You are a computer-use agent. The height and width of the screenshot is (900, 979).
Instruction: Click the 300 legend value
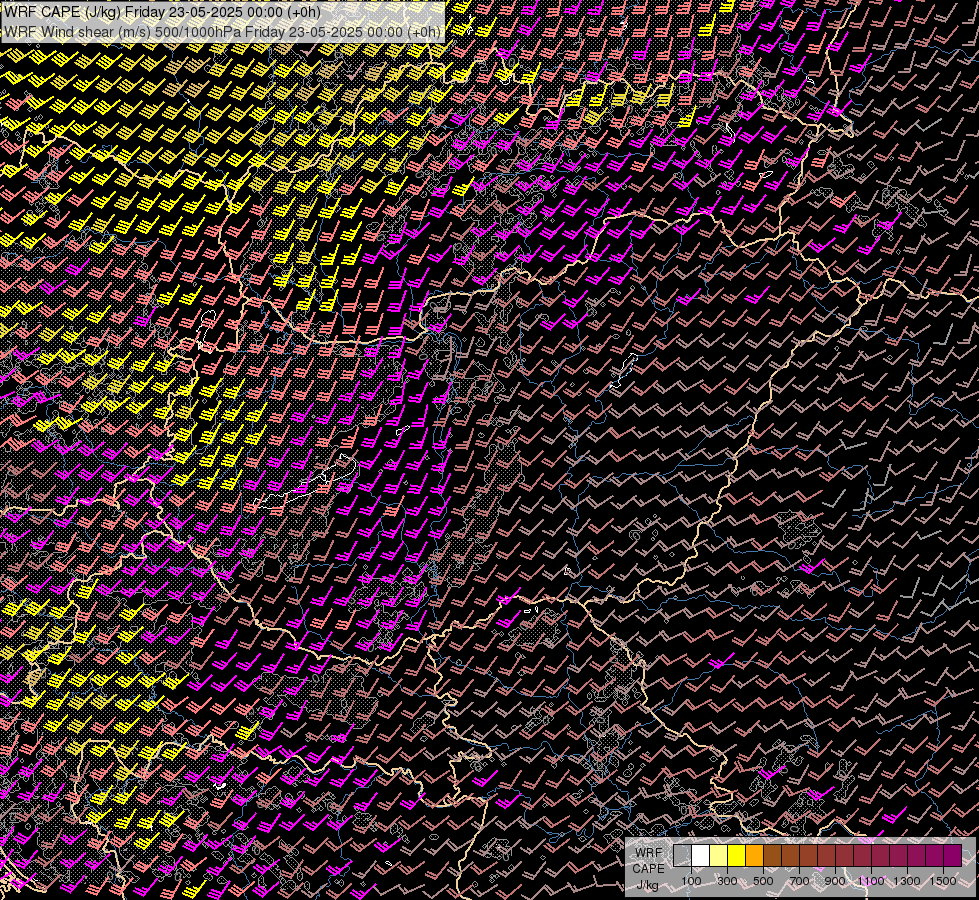pyautogui.click(x=727, y=881)
